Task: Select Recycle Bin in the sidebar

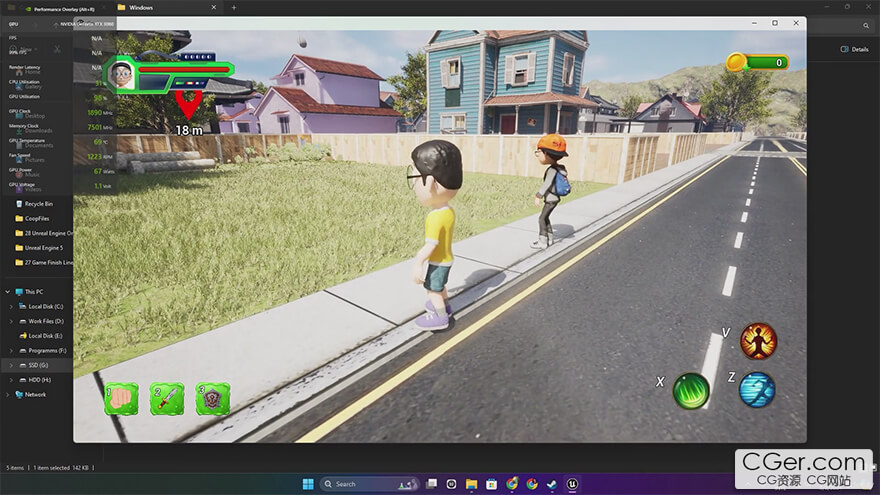Action: coord(34,204)
